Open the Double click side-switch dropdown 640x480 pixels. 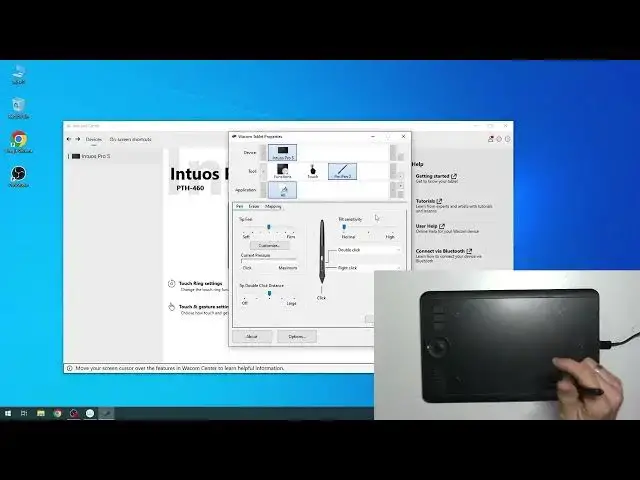click(369, 250)
